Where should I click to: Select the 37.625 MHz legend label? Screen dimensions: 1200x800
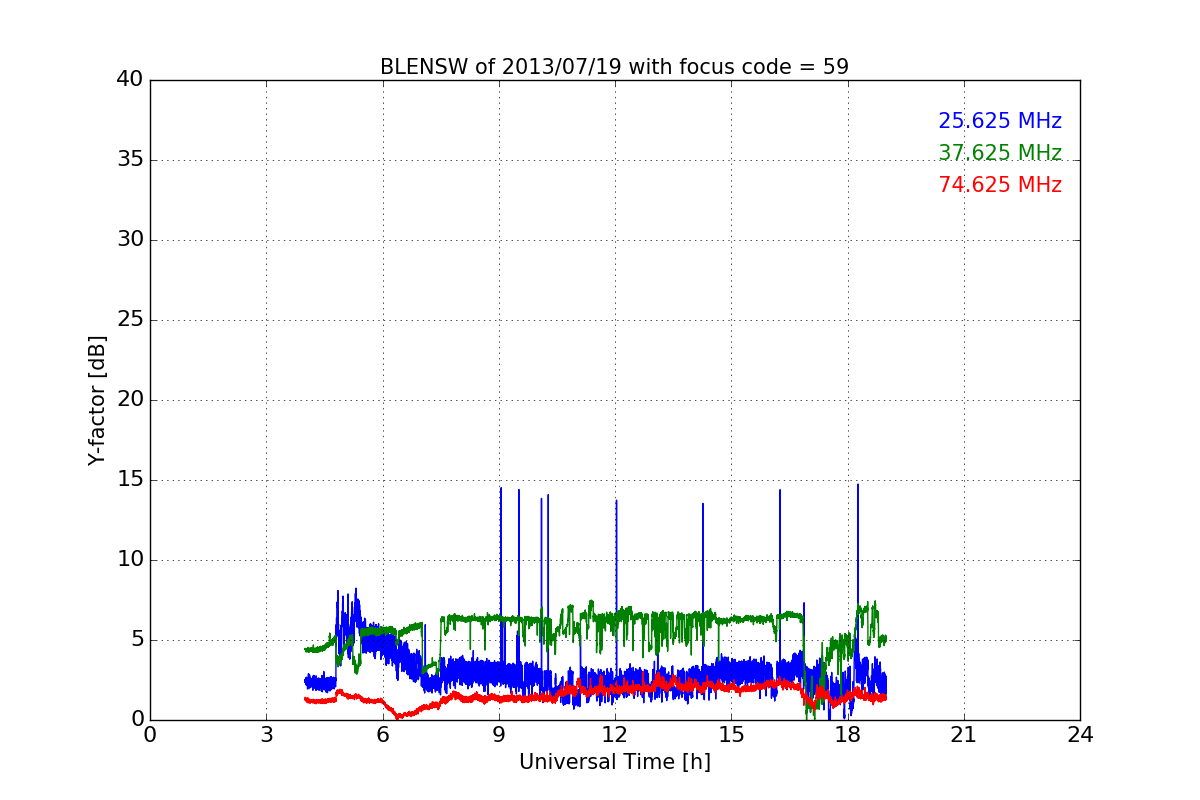1000,153
